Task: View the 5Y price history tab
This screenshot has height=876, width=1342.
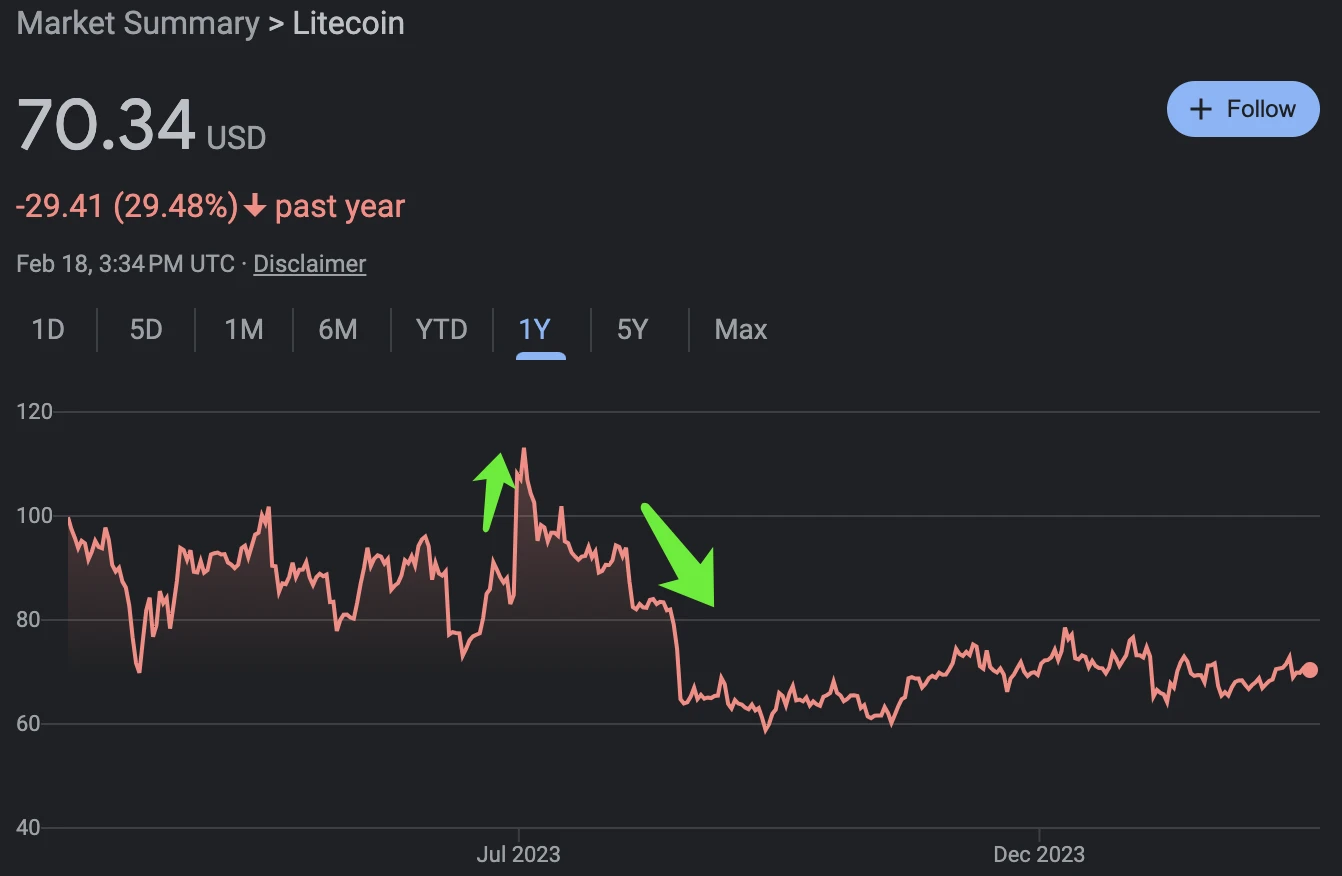Action: 632,329
